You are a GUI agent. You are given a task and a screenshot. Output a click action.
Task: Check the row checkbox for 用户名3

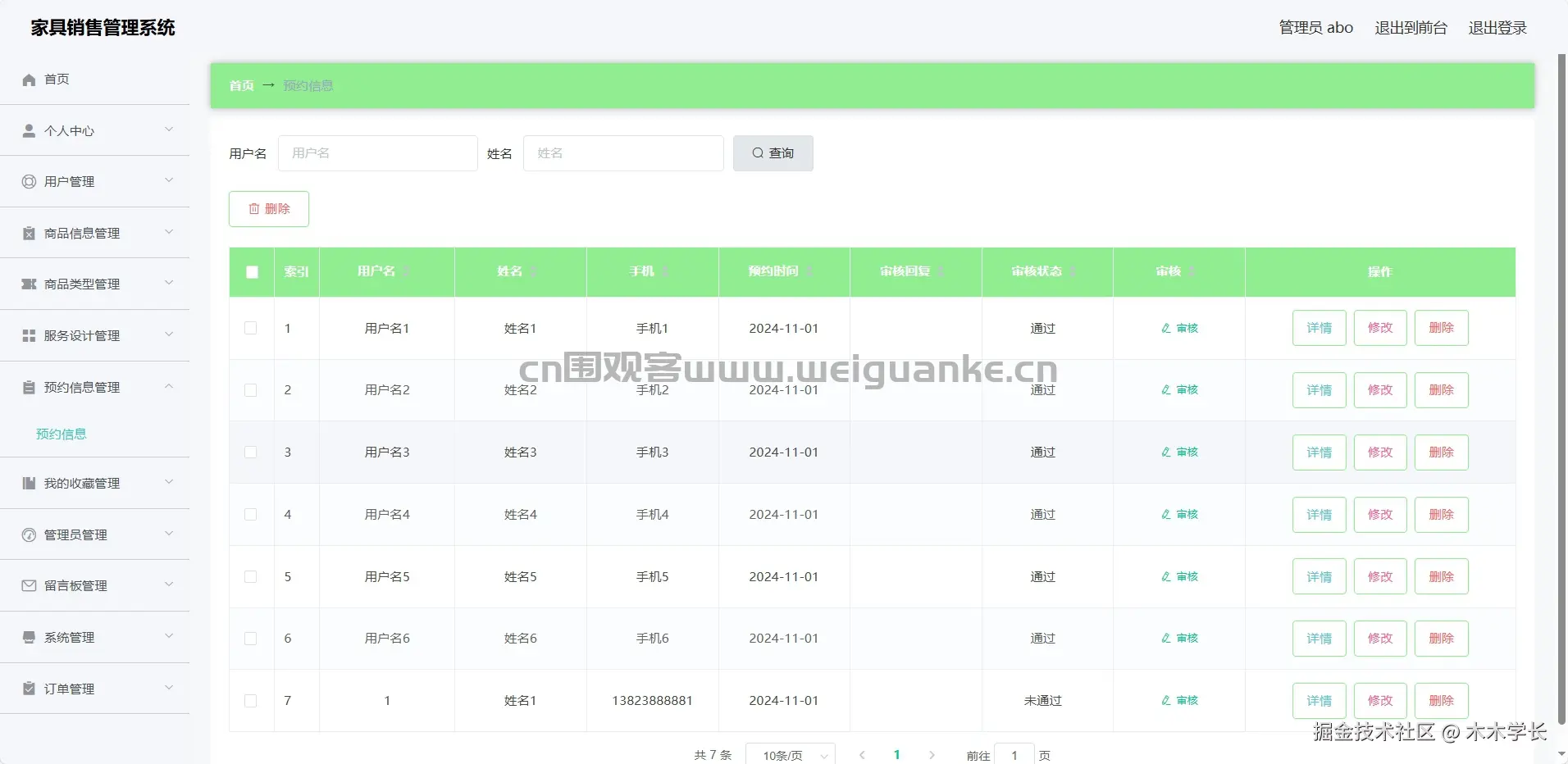(x=251, y=452)
